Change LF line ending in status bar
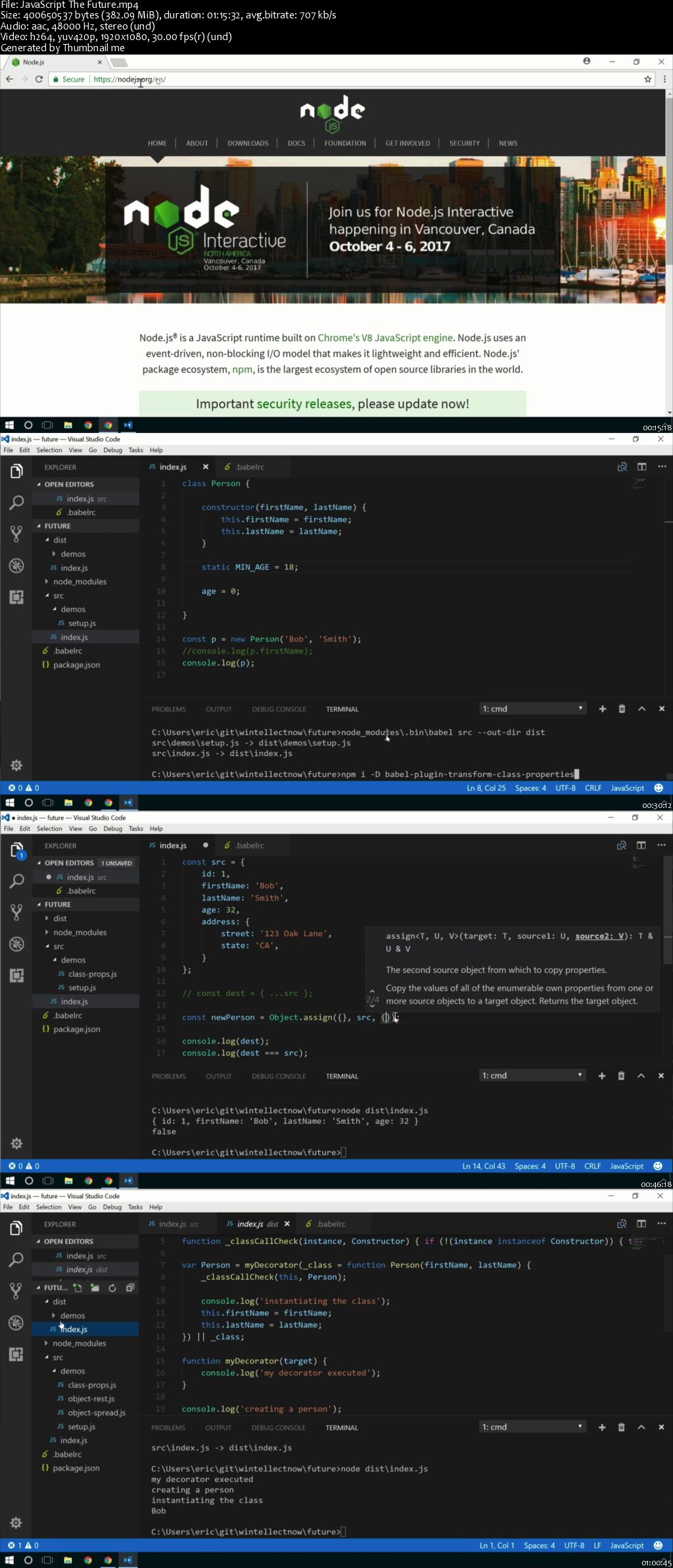This screenshot has width=673, height=1568. tap(597, 1545)
